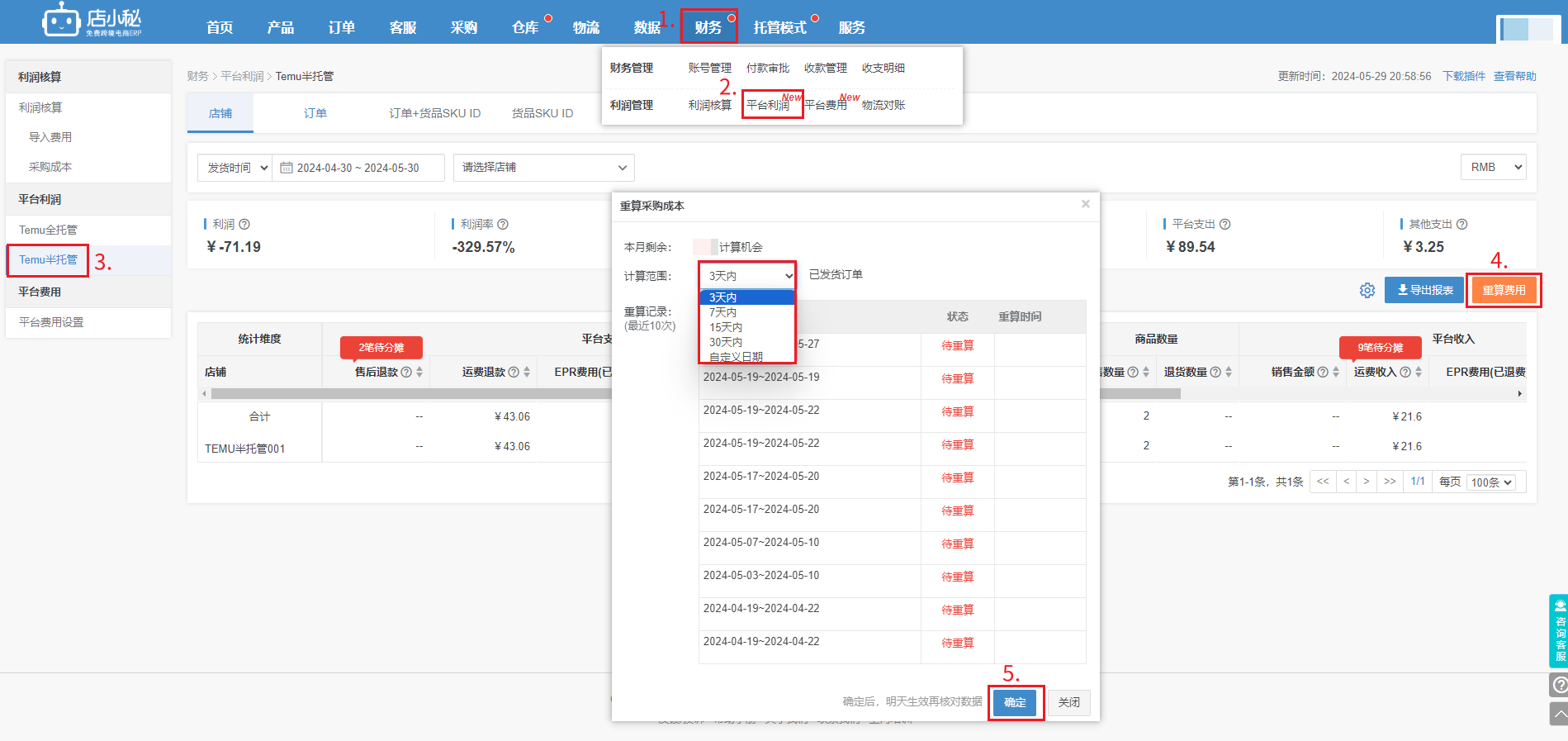Click the 关闭 button in dialog
The width and height of the screenshot is (1568, 741).
pyautogui.click(x=1069, y=702)
